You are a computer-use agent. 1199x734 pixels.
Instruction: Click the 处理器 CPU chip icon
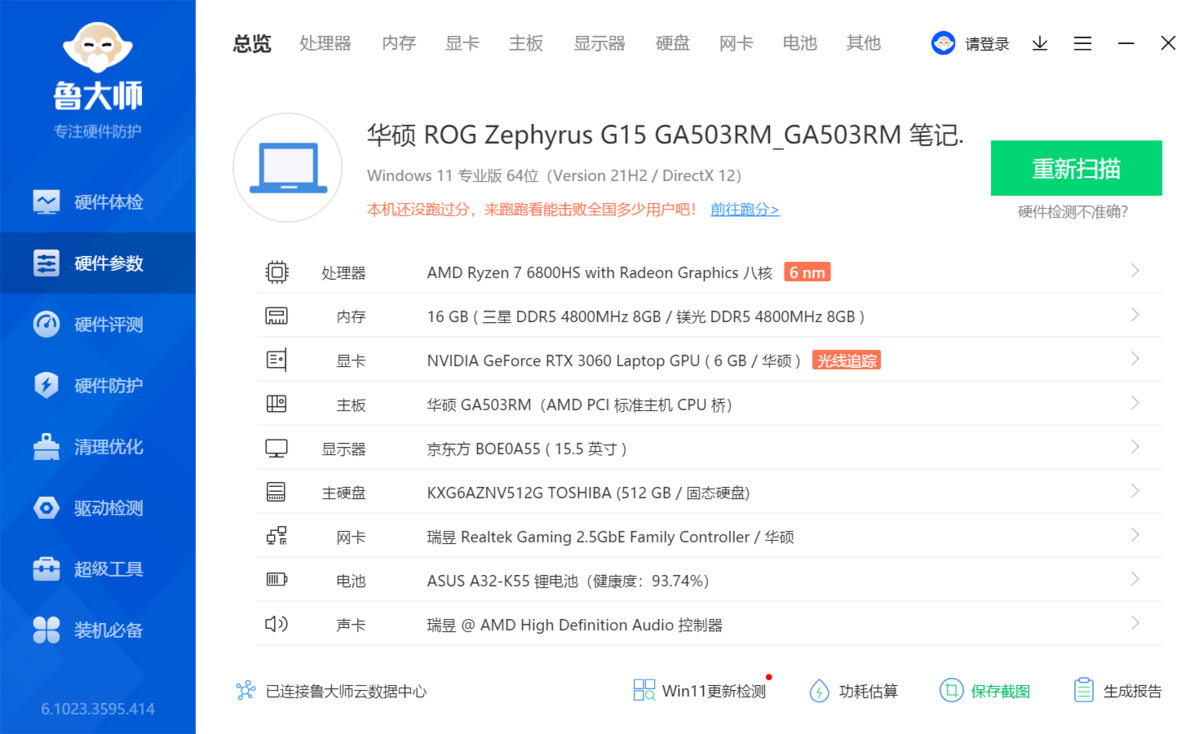coord(277,272)
